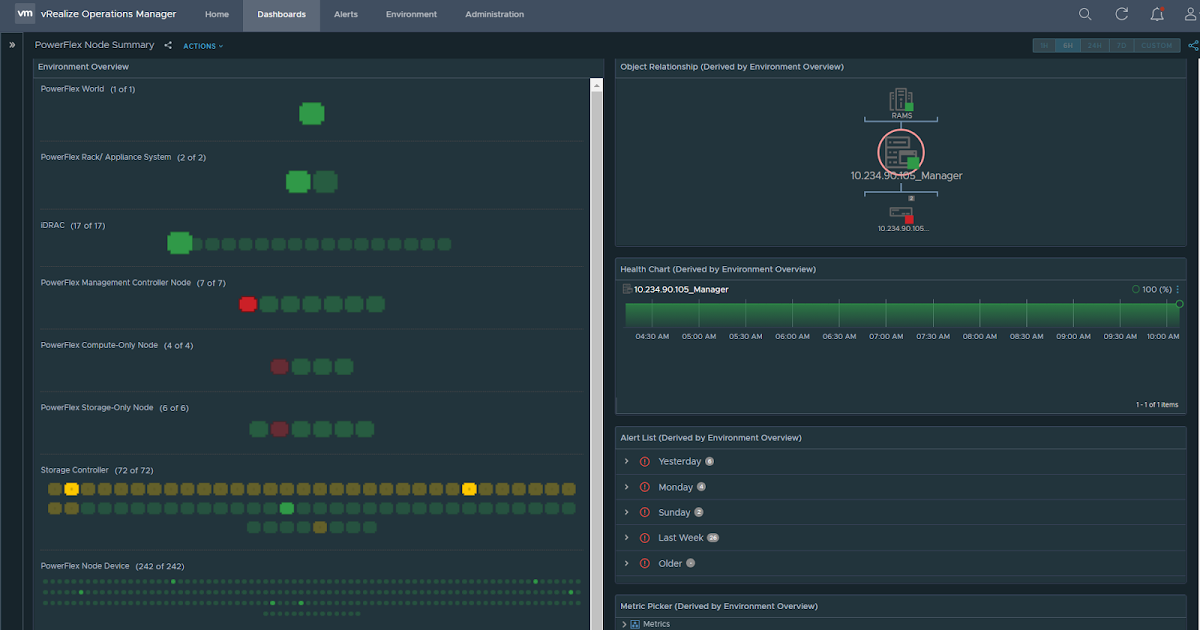1200x630 pixels.
Task: Go to the Alerts tab
Action: tap(346, 15)
